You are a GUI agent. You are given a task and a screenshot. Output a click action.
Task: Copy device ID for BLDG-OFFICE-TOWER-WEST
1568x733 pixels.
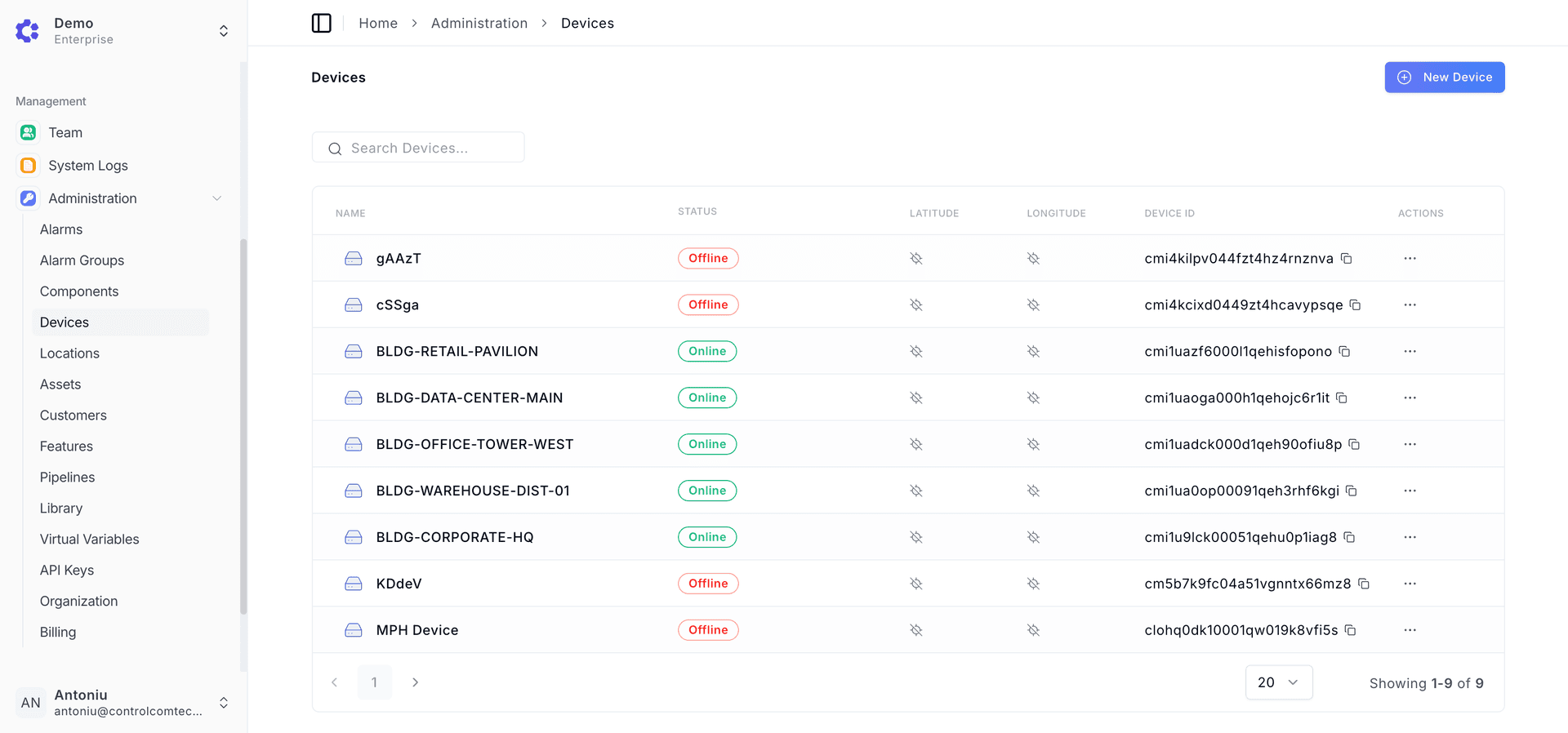[1355, 445]
